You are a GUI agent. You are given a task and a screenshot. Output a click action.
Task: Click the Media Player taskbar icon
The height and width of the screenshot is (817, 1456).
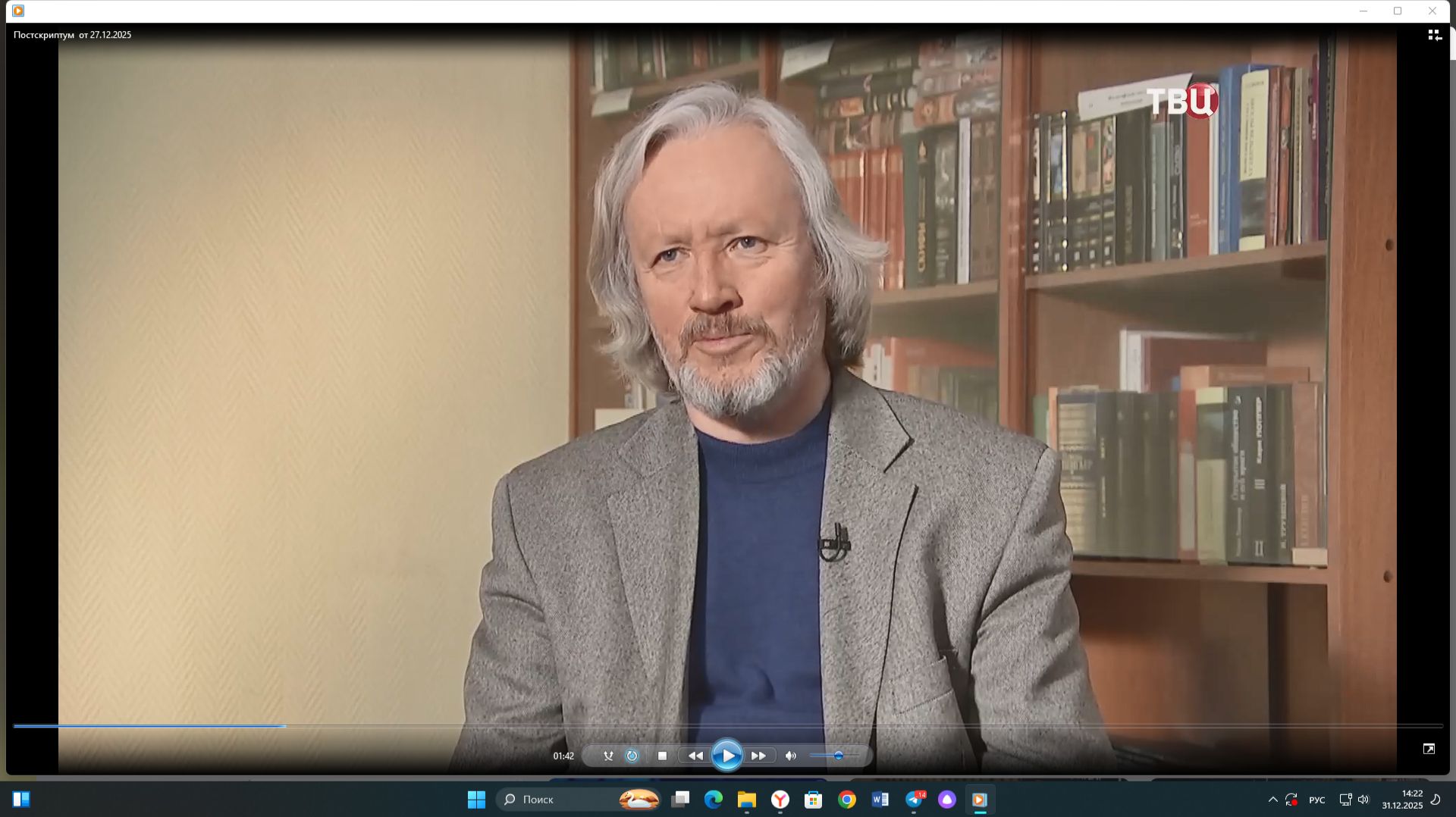[980, 800]
